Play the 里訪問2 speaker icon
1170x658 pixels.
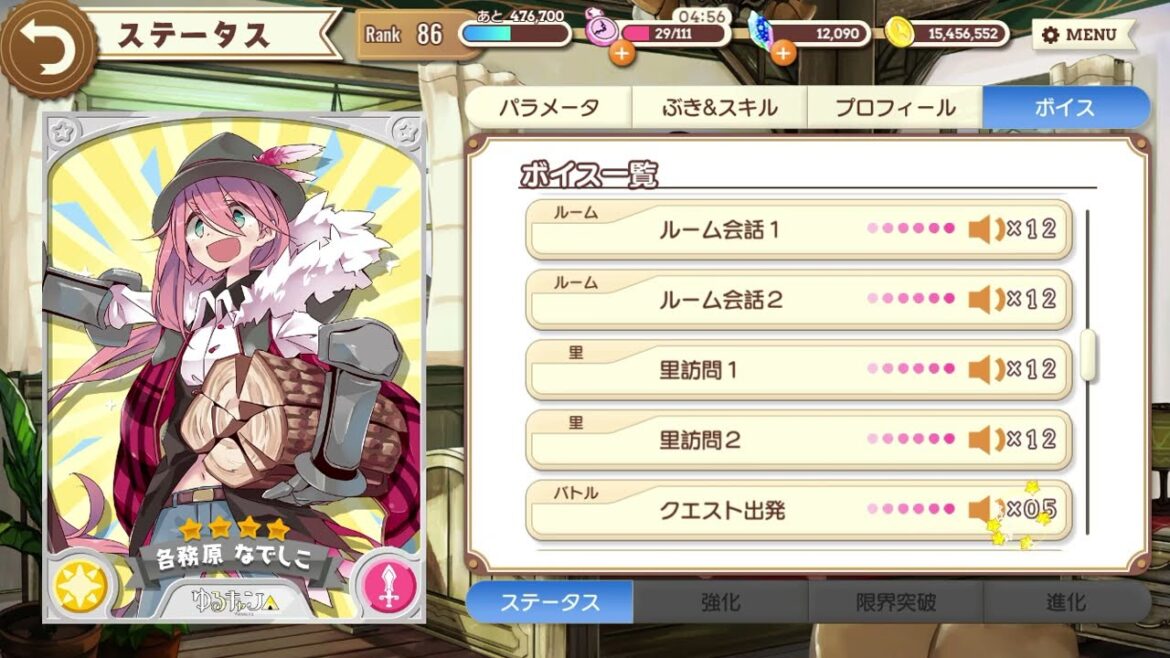[x=986, y=439]
